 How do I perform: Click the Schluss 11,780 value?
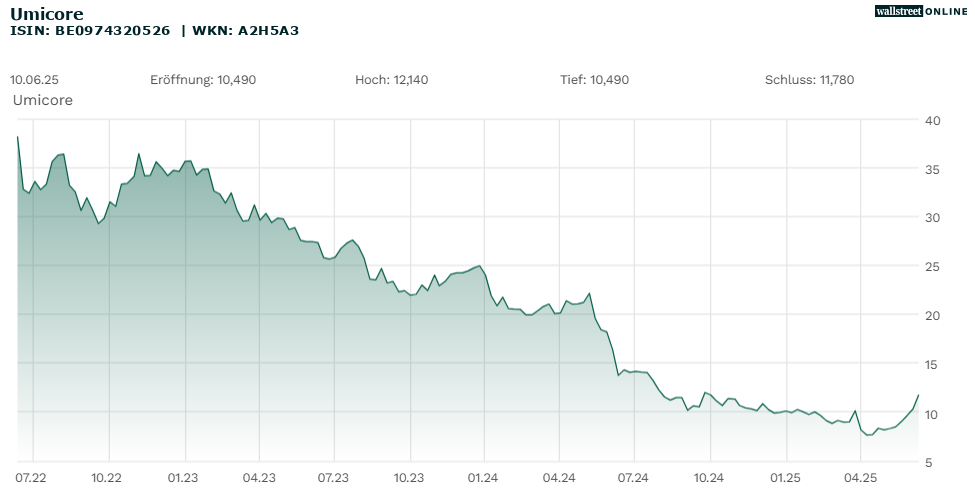pyautogui.click(x=809, y=80)
